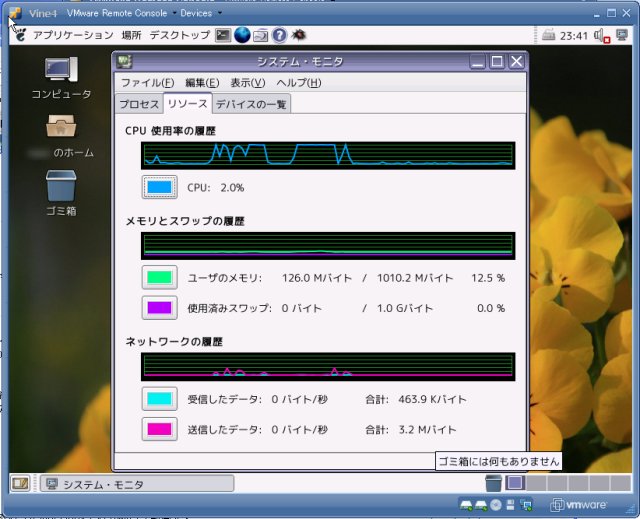Open the アプリケーション menu
640x519 pixels.
point(72,35)
